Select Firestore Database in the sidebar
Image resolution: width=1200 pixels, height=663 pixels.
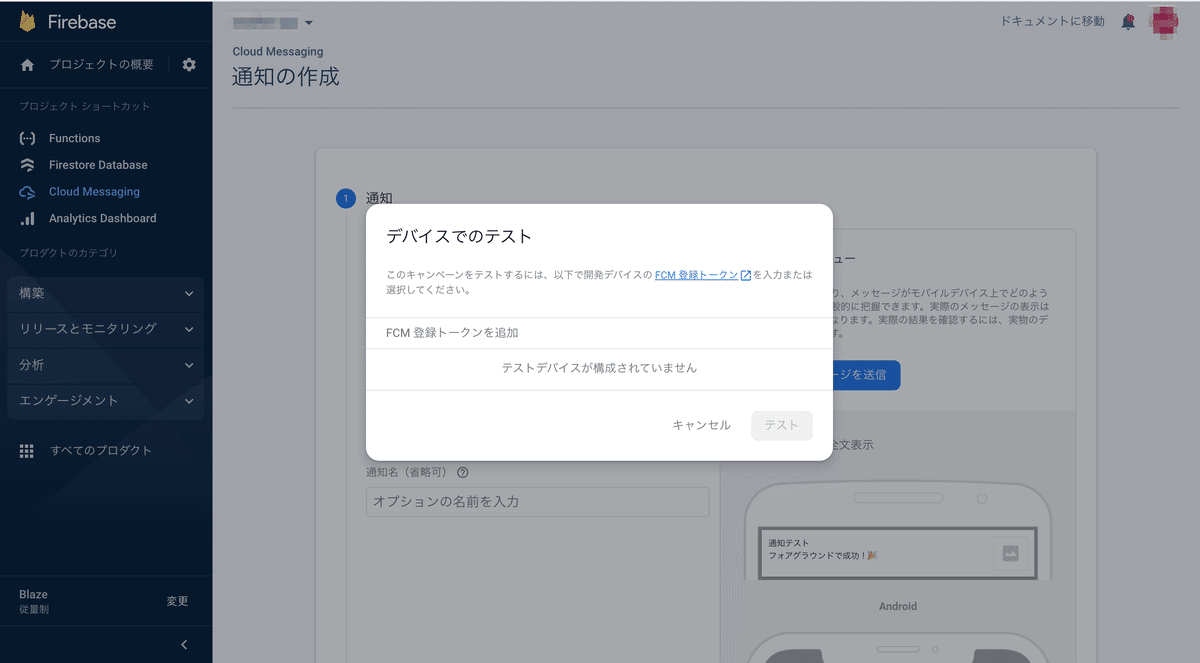98,165
